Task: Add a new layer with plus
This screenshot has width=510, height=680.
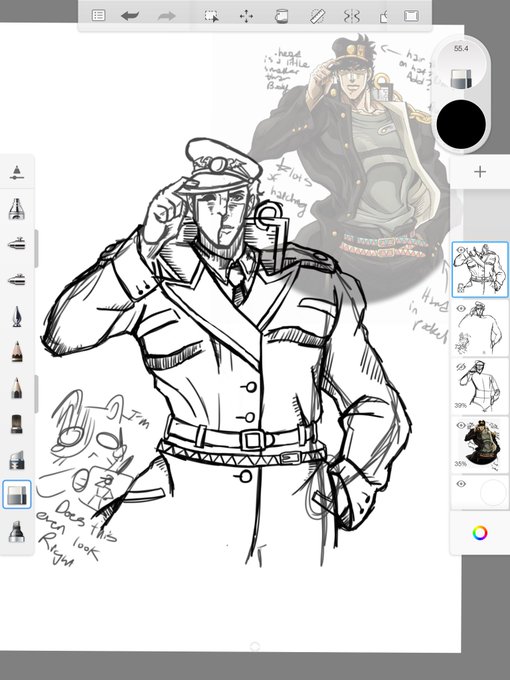Action: pos(480,172)
